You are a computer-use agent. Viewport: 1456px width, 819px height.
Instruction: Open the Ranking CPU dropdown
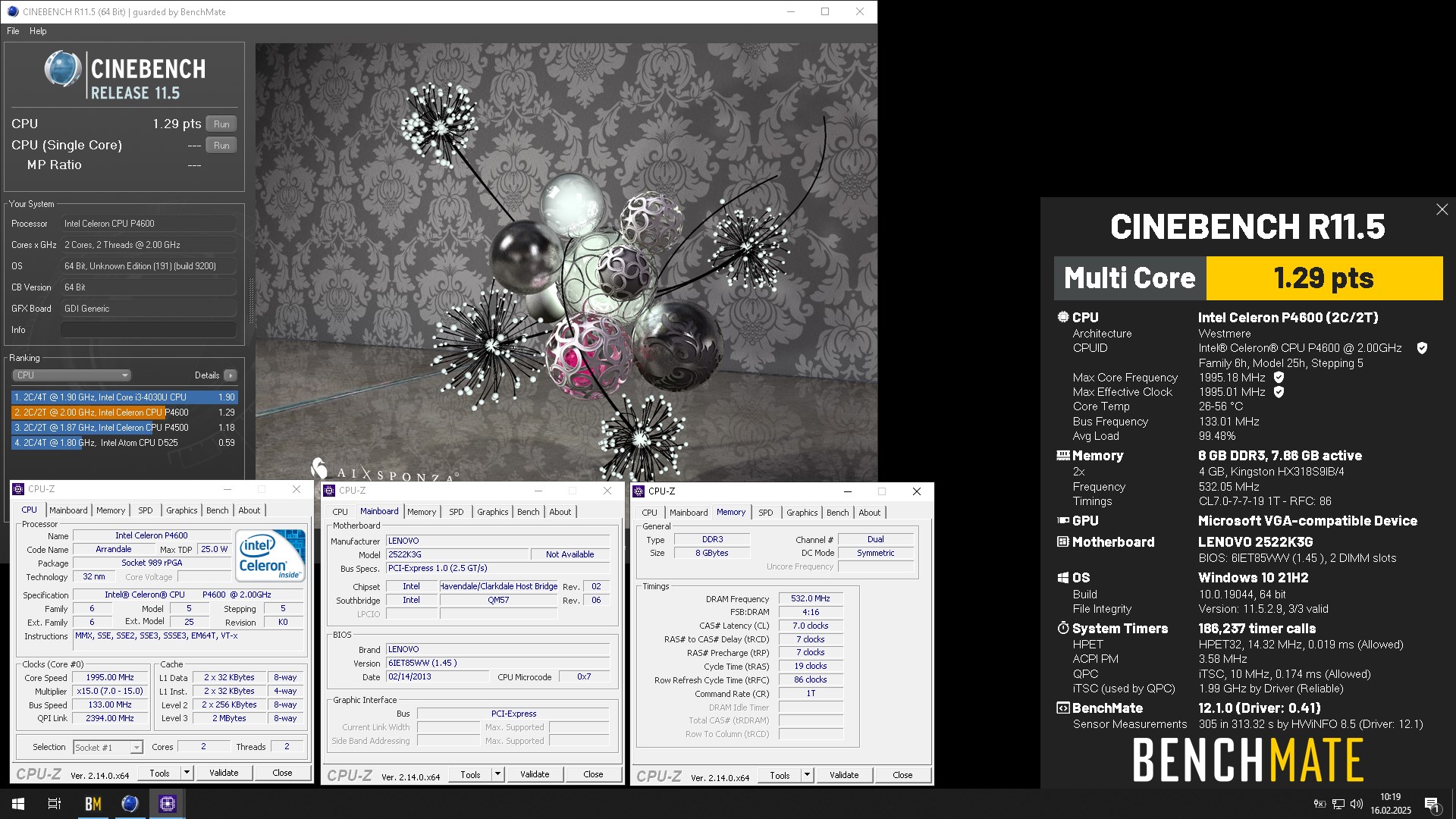[x=71, y=375]
